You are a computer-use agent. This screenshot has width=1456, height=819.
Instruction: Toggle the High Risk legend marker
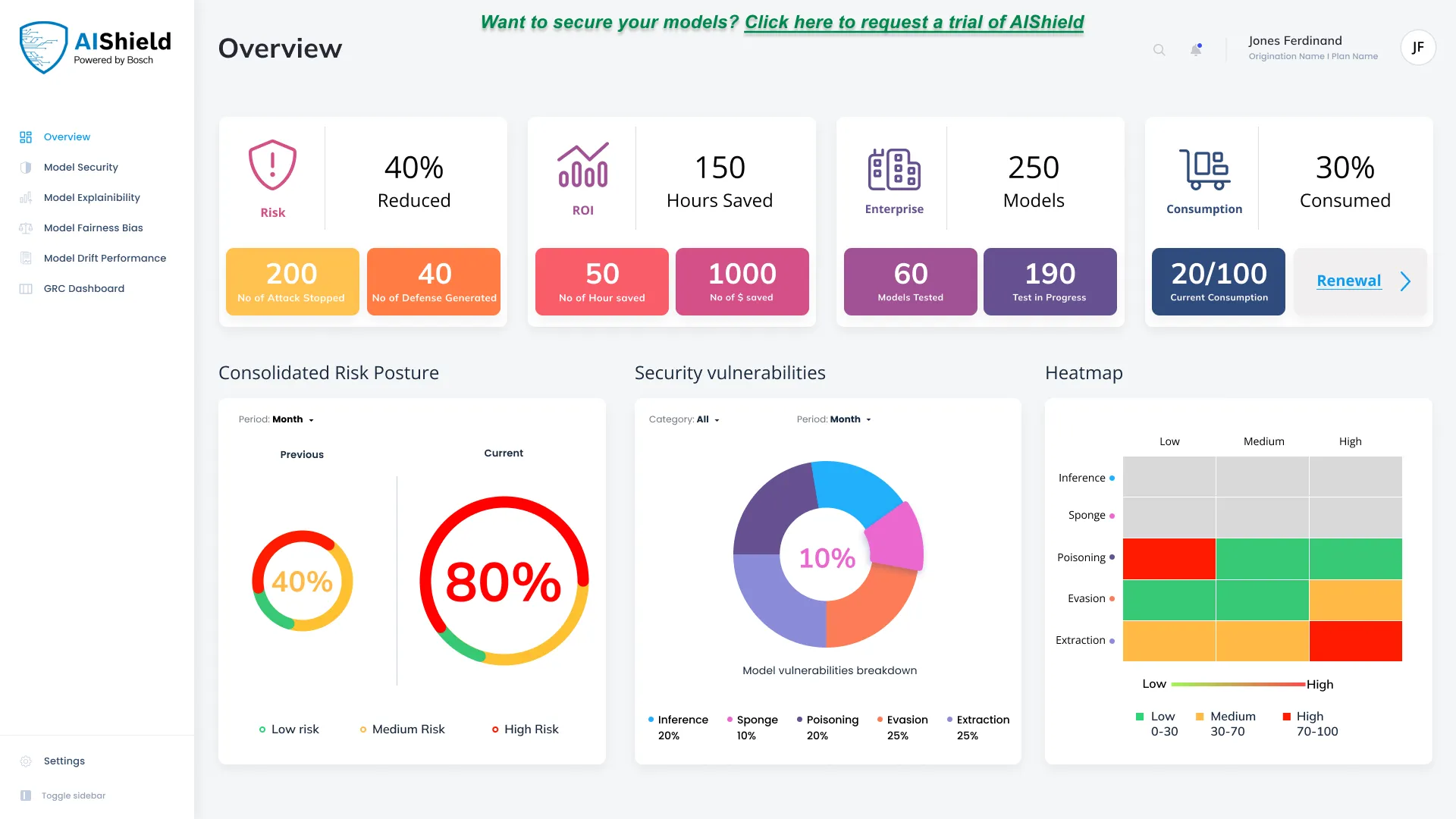(495, 730)
